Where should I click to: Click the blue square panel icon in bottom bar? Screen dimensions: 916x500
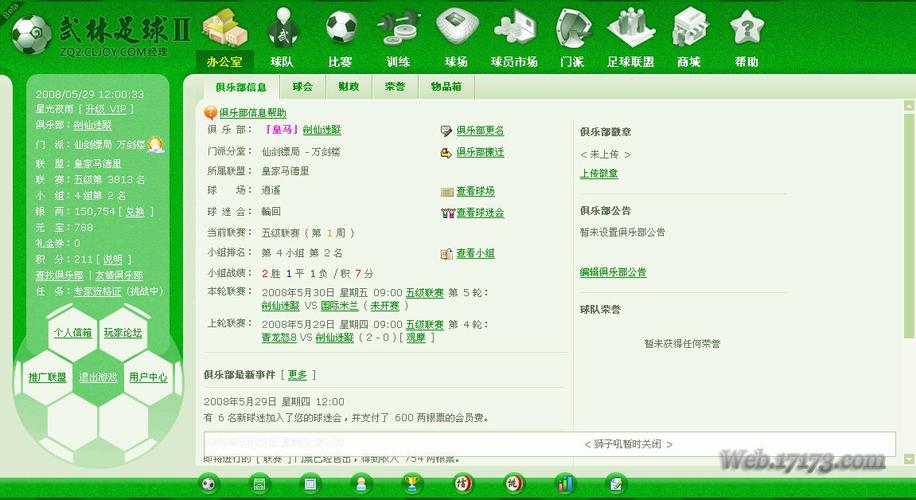310,484
